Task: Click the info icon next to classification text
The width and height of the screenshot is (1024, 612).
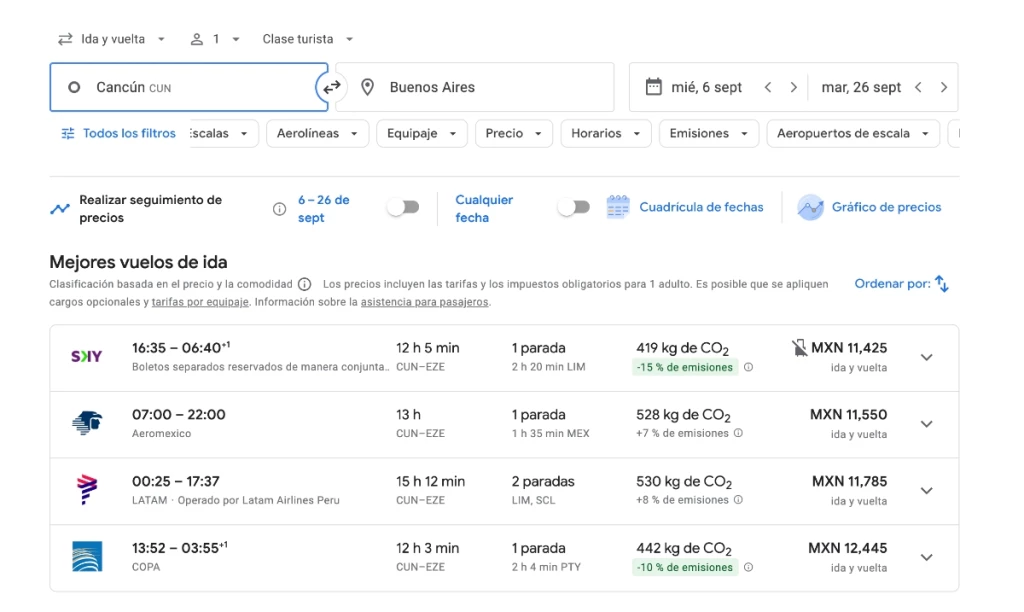Action: click(x=304, y=284)
